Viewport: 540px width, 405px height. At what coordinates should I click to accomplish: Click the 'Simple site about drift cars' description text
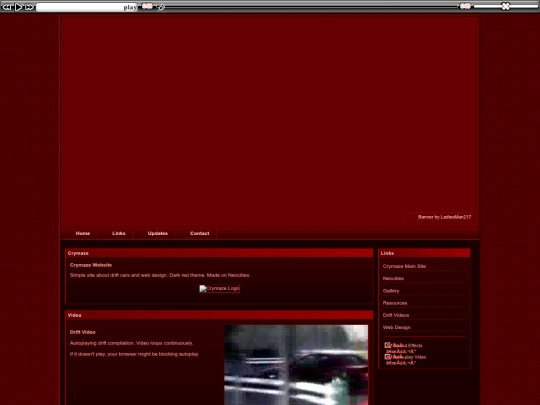click(160, 275)
